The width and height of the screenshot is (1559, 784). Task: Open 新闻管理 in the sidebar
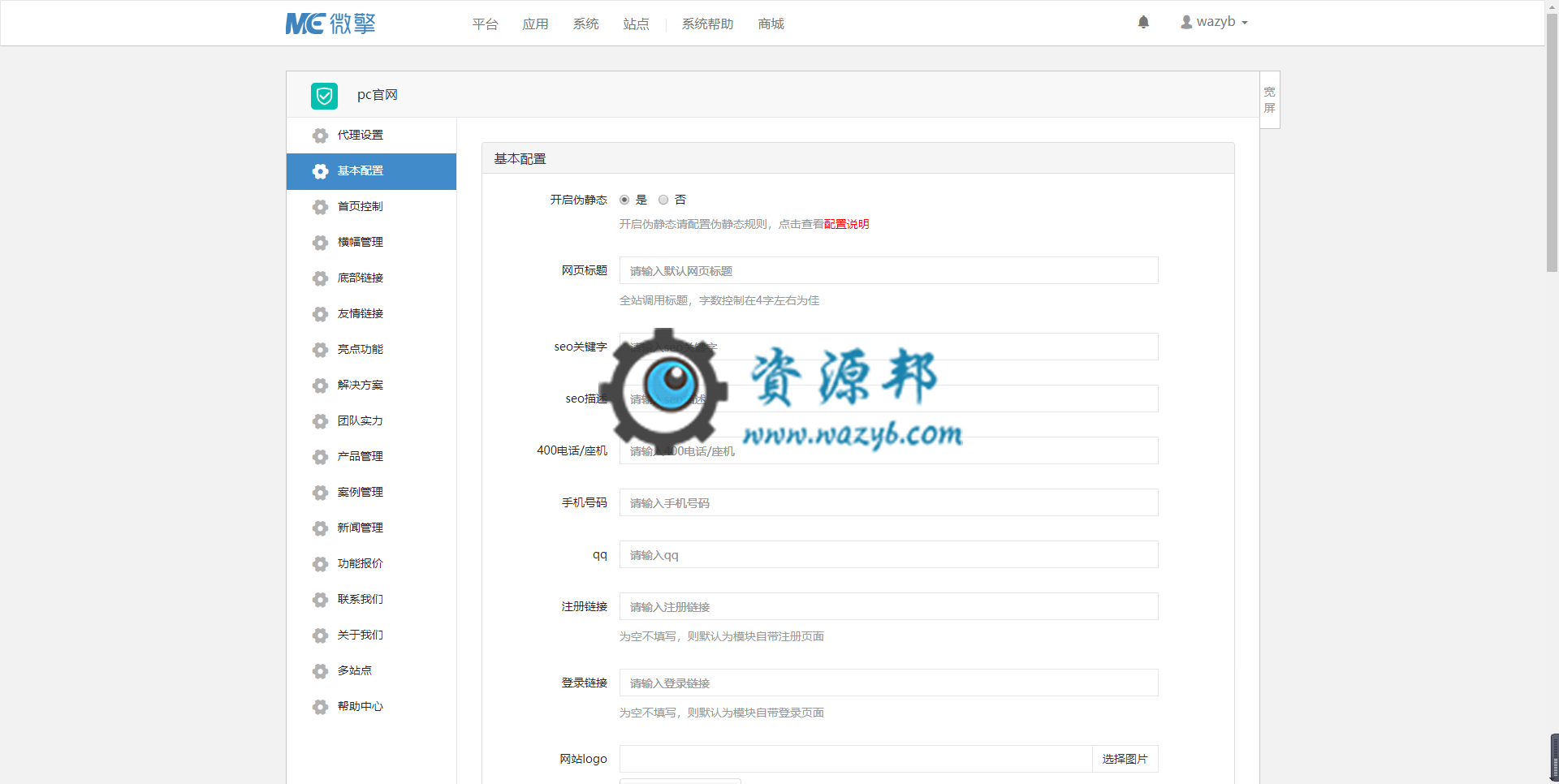371,528
